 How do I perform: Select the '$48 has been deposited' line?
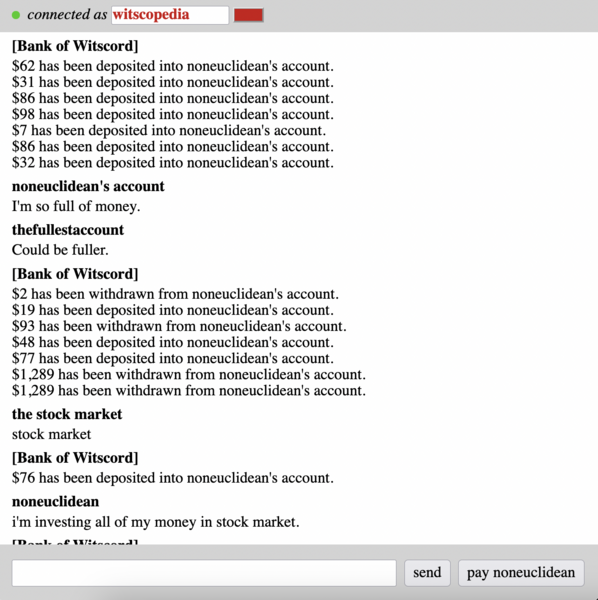tap(173, 342)
